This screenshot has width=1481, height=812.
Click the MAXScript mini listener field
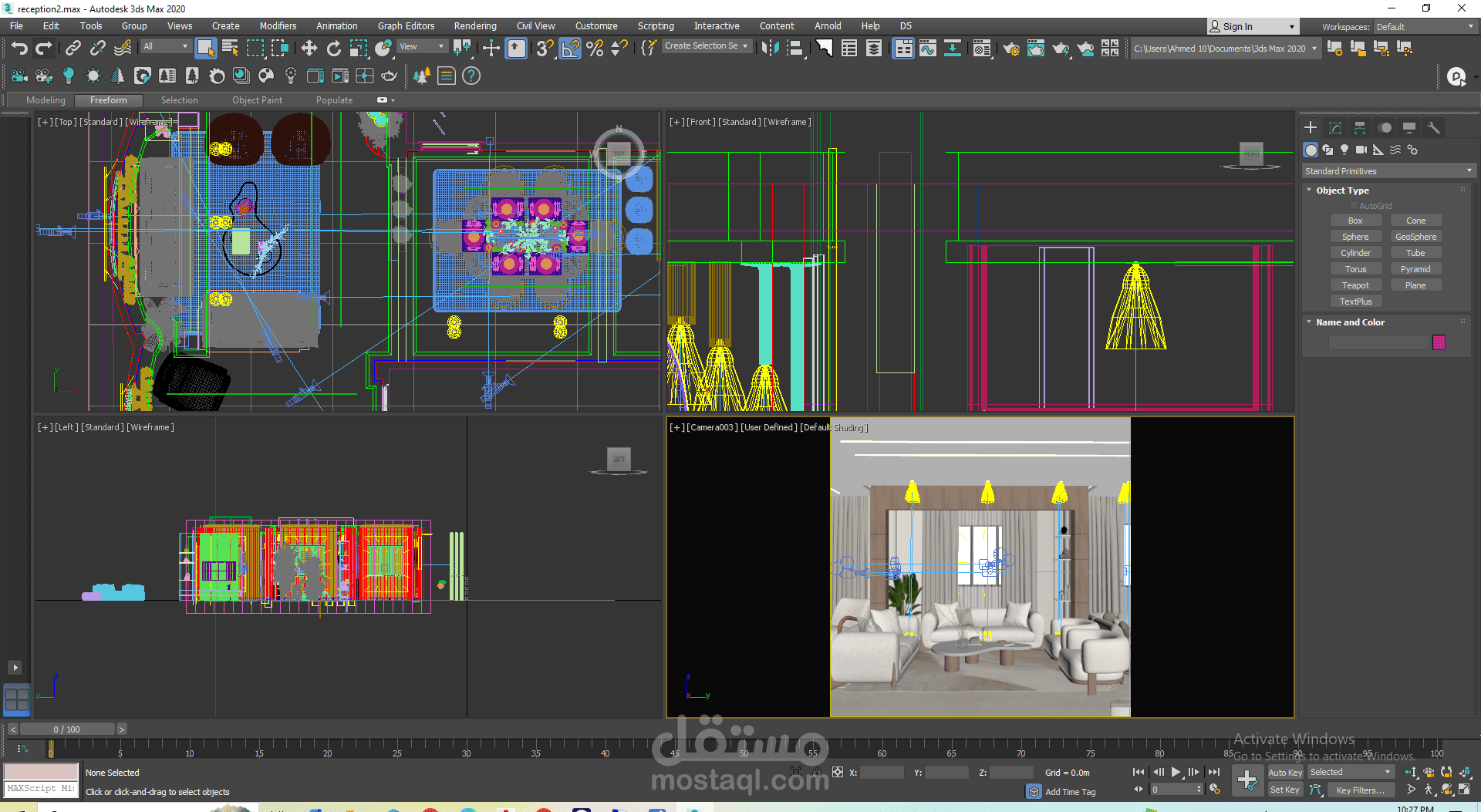click(x=41, y=789)
